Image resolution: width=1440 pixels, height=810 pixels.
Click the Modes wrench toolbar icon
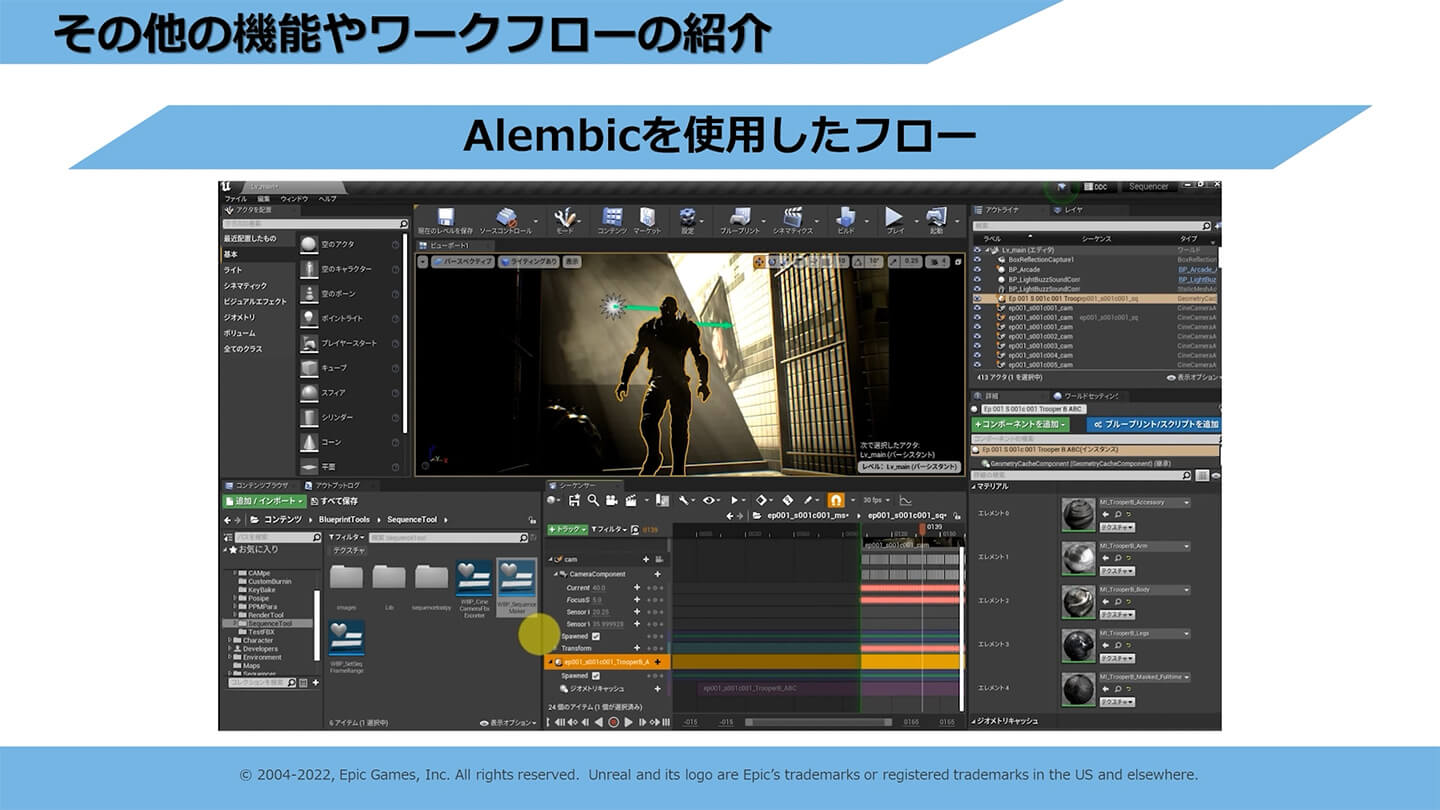(x=565, y=217)
